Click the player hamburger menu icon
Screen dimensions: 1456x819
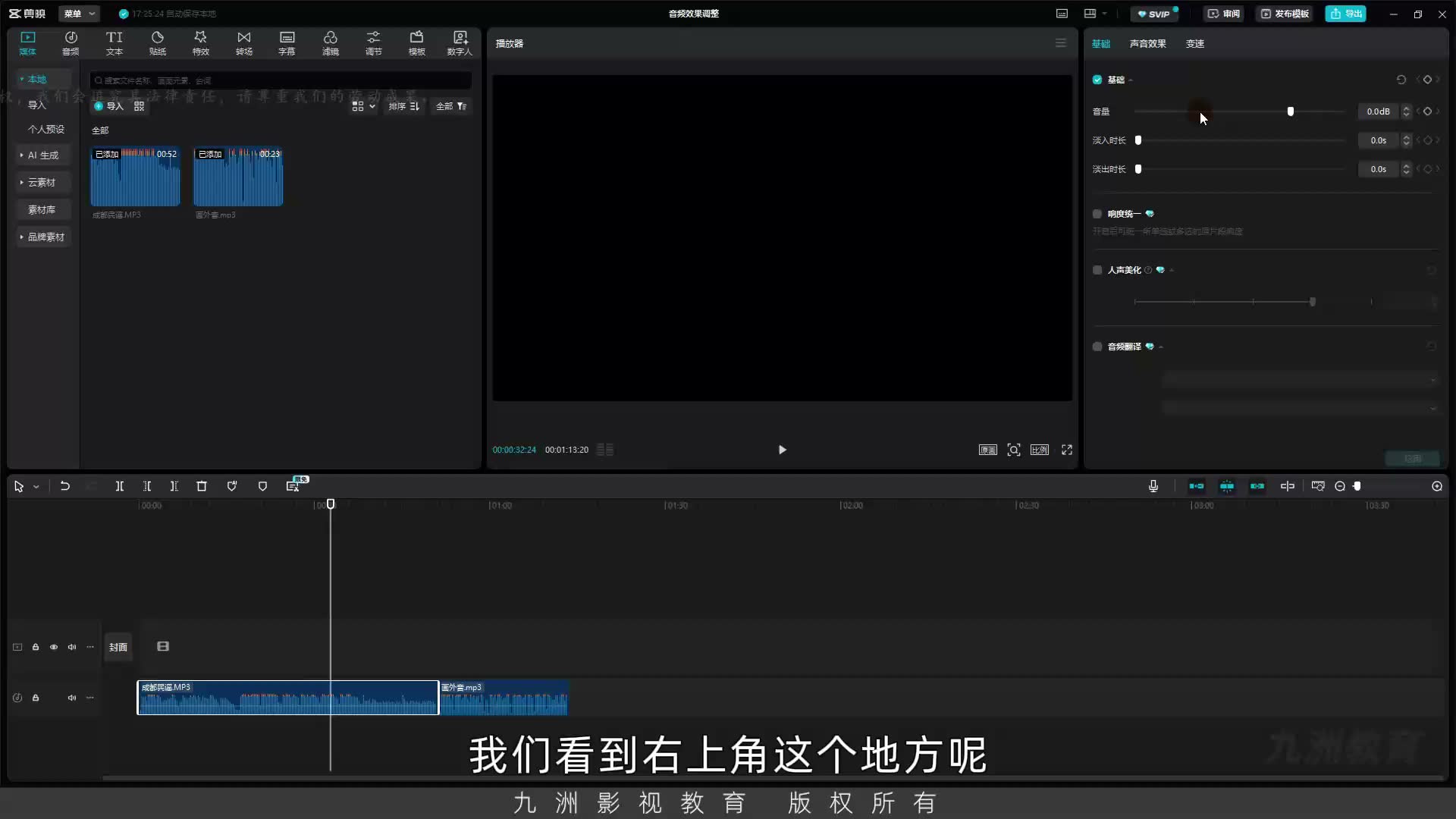click(x=1061, y=43)
